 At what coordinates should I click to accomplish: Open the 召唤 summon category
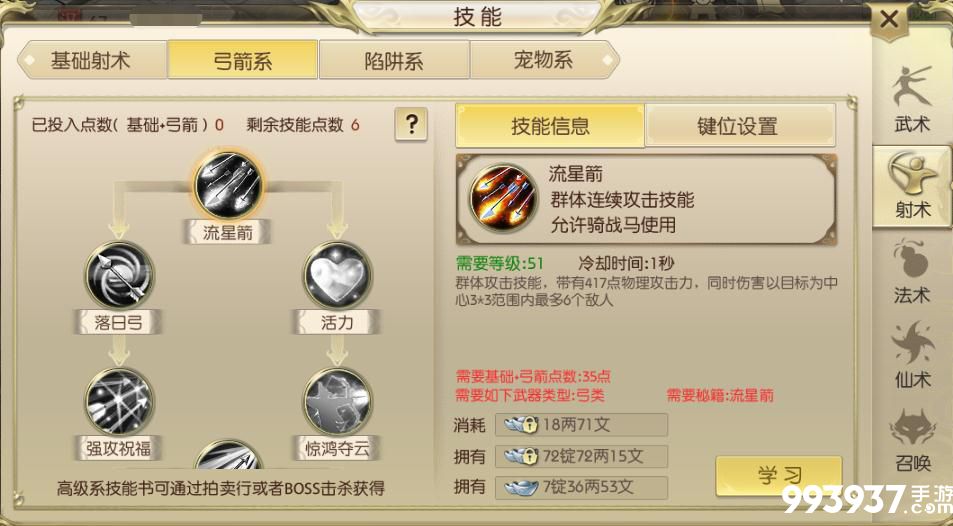coord(912,440)
